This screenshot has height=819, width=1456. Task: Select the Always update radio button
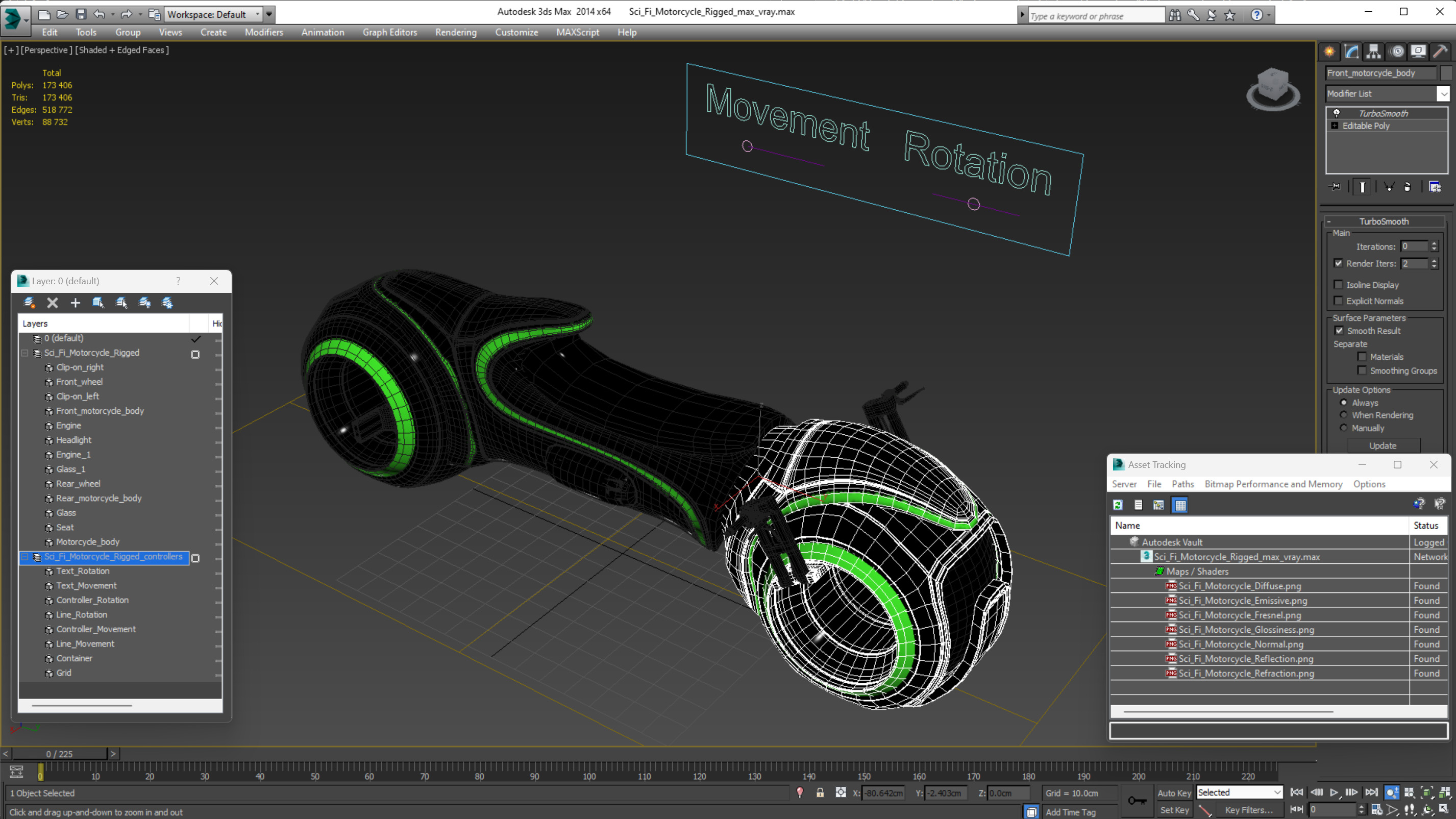coord(1344,403)
